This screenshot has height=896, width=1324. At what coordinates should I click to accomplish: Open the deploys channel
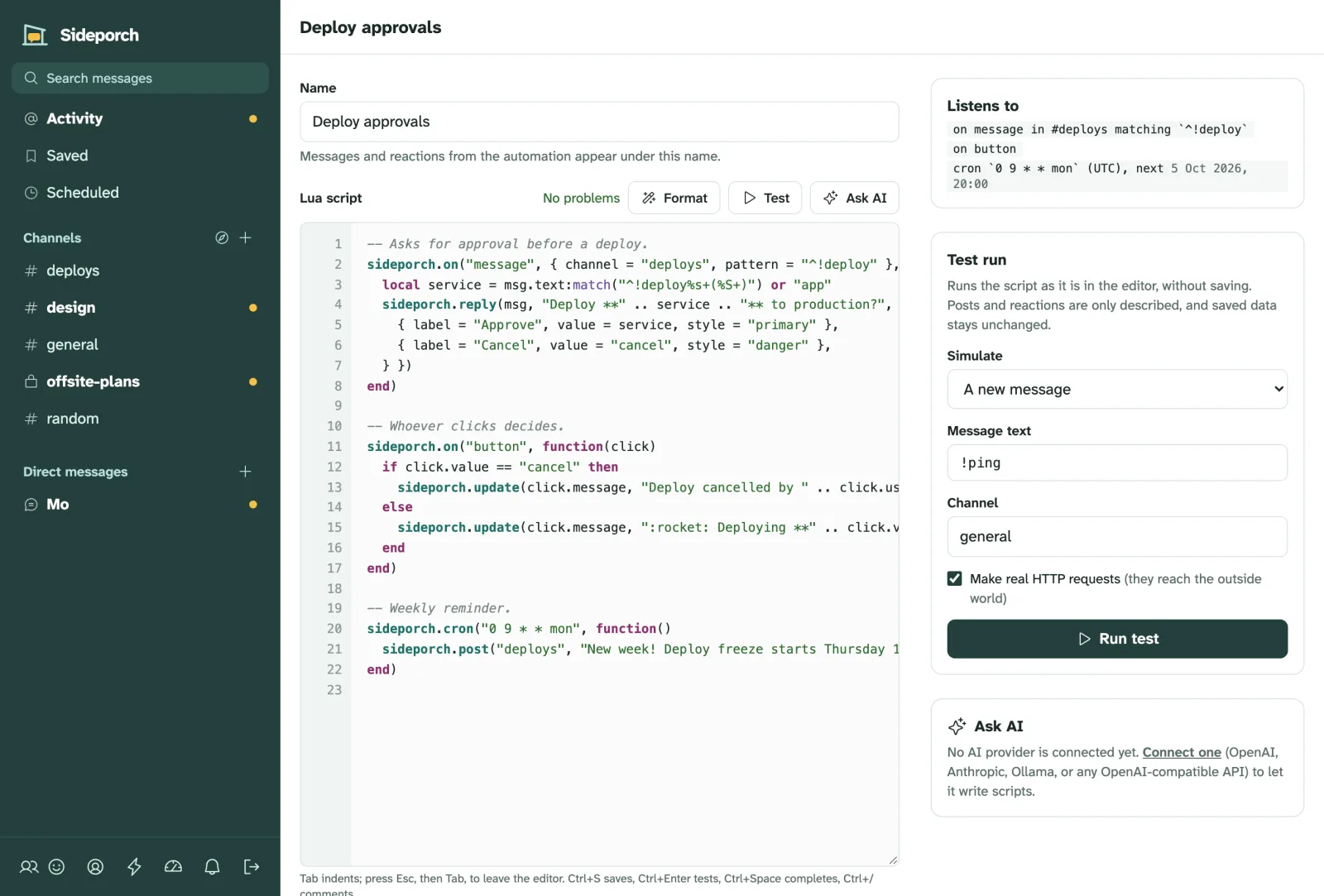140,271
